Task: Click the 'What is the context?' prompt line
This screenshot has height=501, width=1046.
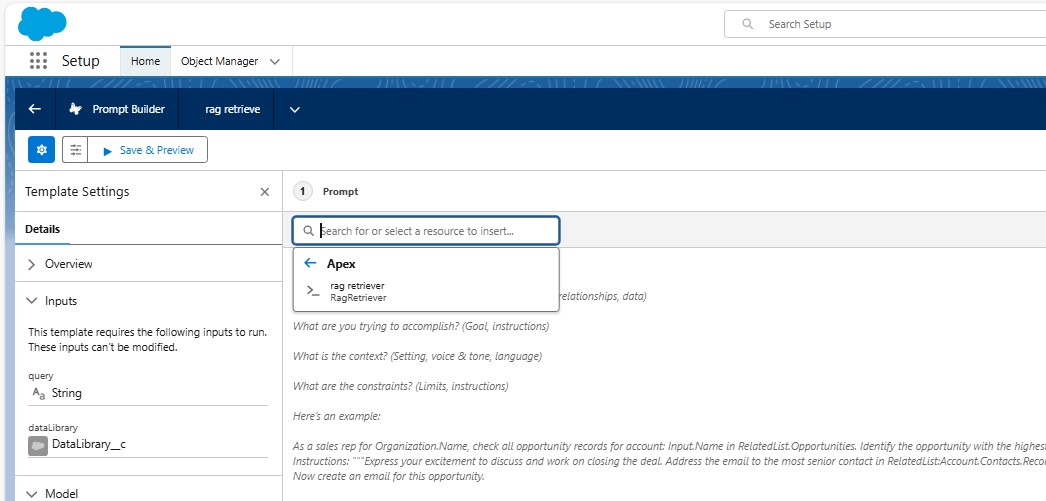Action: pos(417,356)
